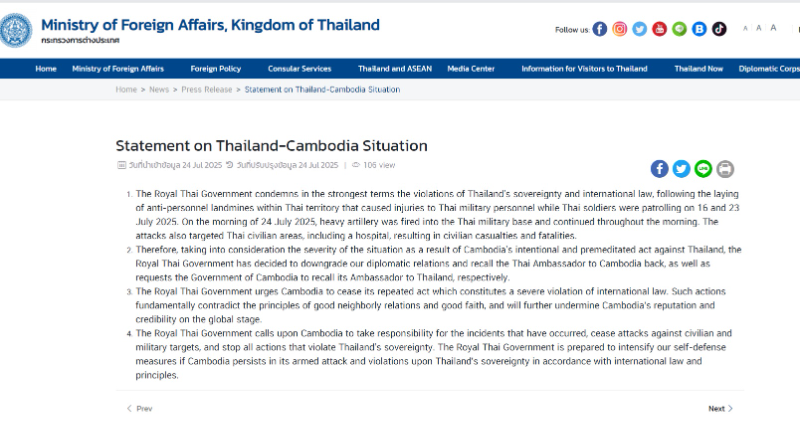Open the TikTok icon in Follow us
This screenshot has height=429, width=800.
pyautogui.click(x=719, y=29)
